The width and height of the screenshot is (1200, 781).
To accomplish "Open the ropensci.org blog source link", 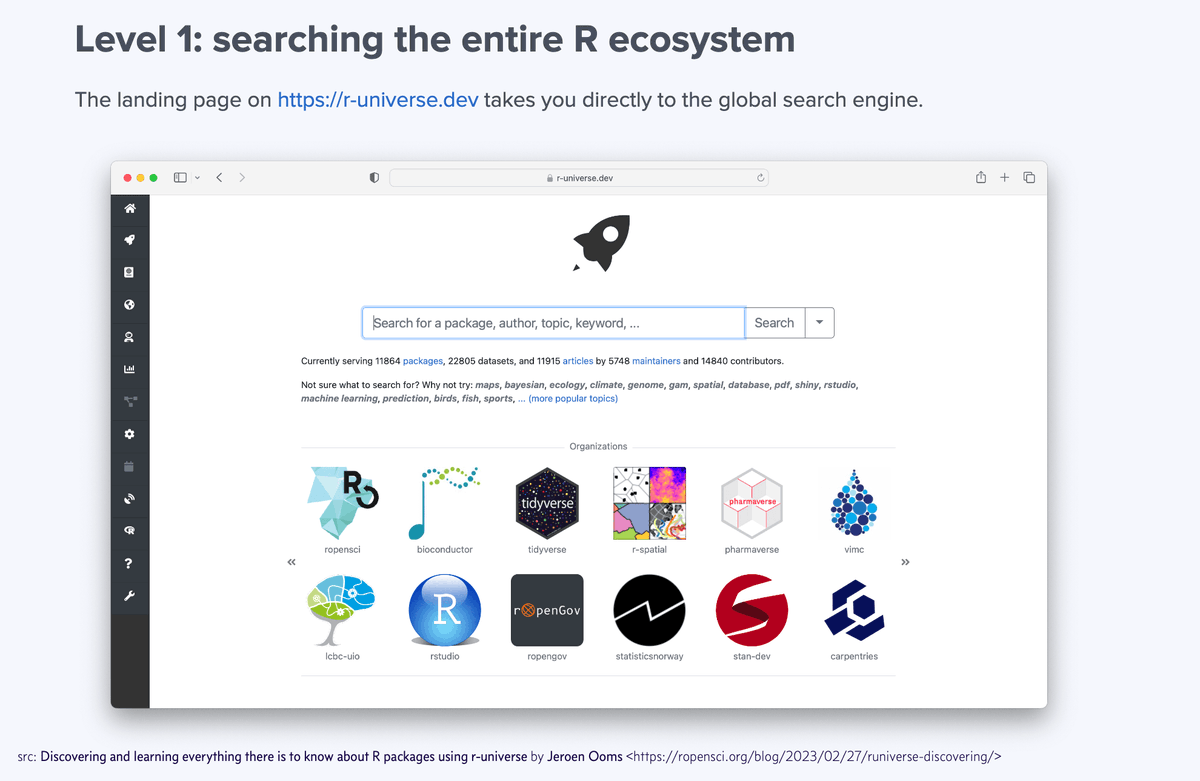I will (814, 757).
